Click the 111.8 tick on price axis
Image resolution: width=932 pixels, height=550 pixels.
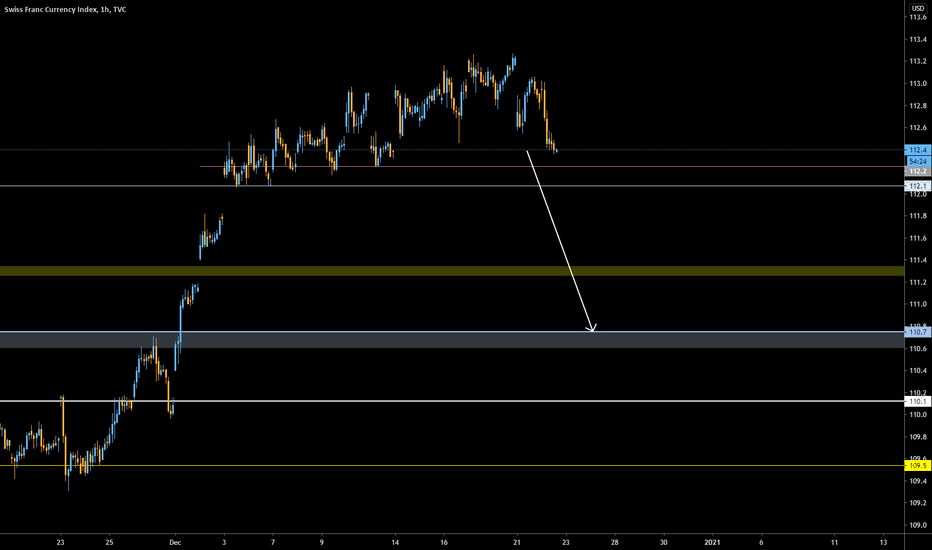click(917, 216)
